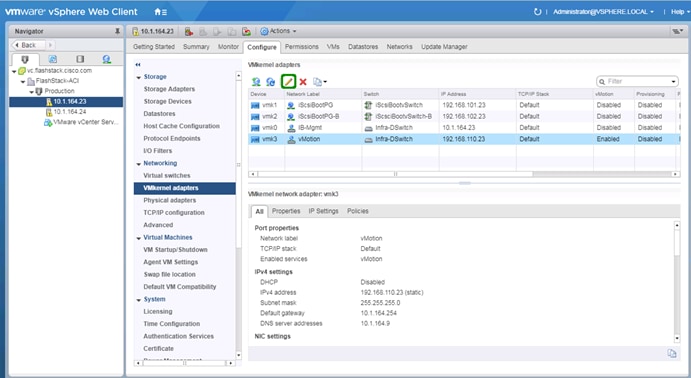Collapse the Storage section
The image size is (691, 378).
coord(139,77)
